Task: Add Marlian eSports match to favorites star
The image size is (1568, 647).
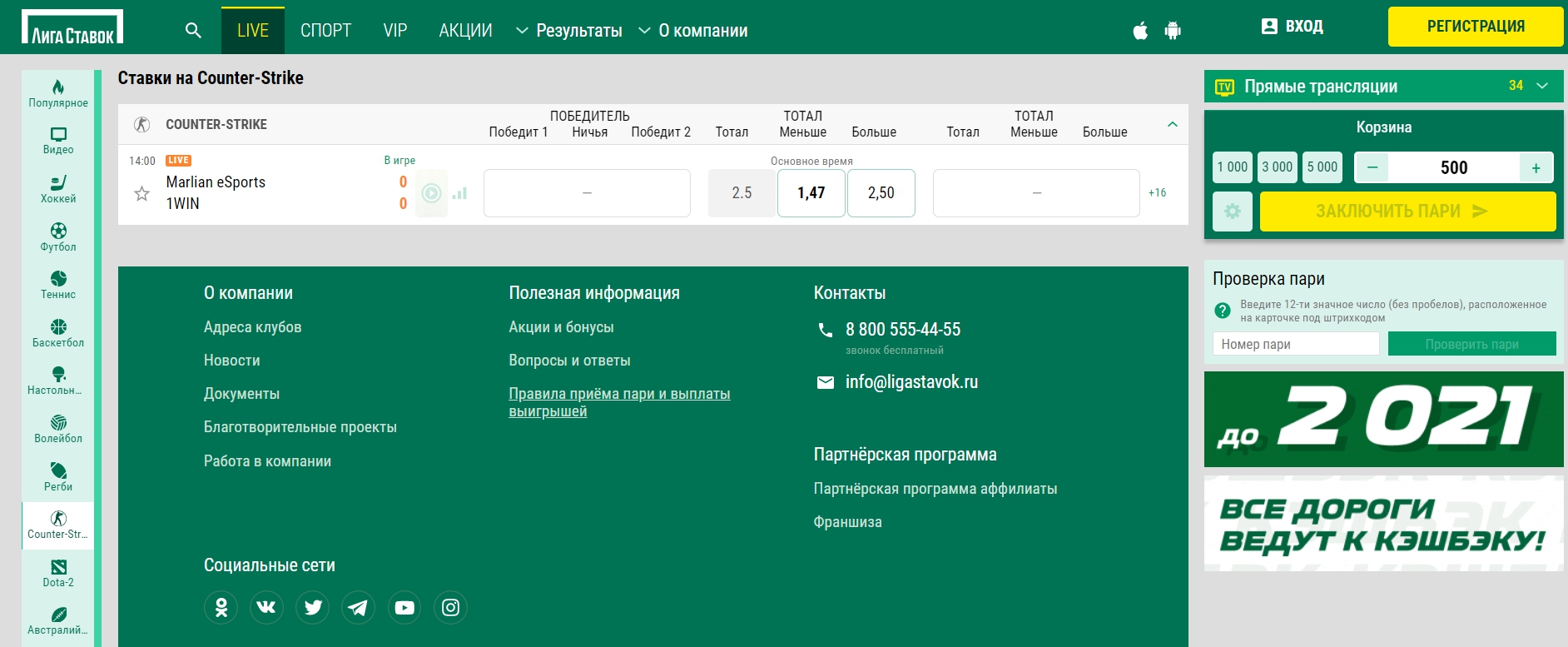Action: (142, 193)
